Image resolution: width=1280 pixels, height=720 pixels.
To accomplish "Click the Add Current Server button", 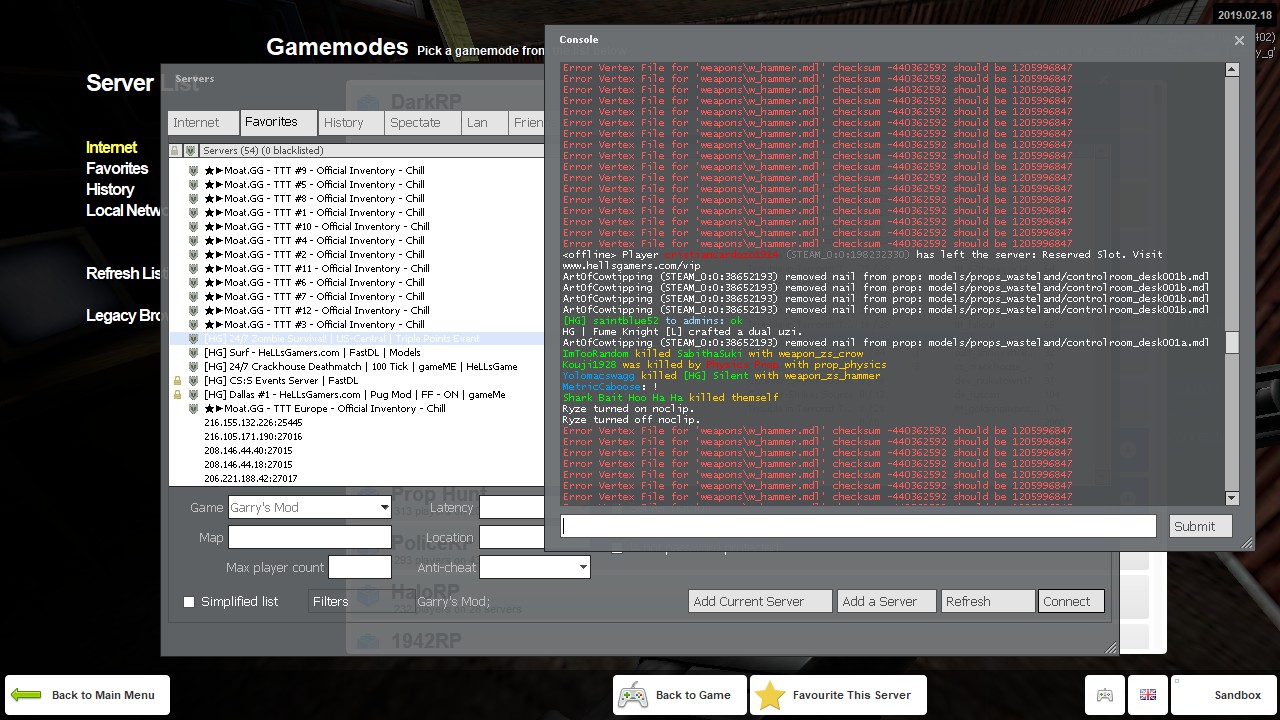I will coord(760,601).
